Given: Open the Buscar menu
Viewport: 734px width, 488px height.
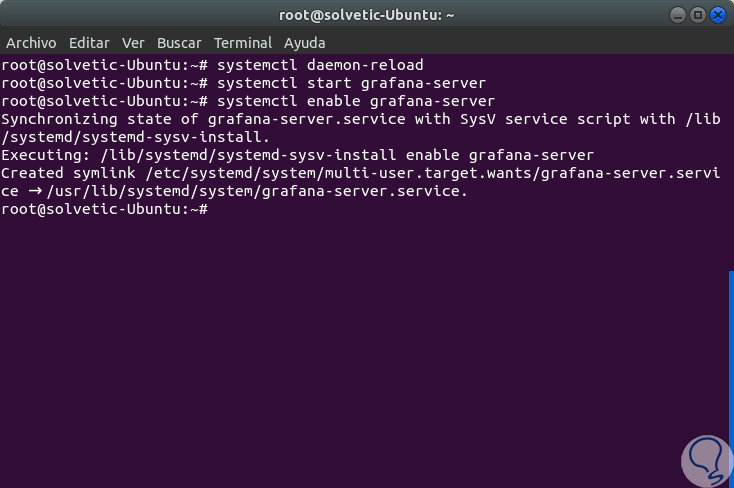Looking at the screenshot, I should pyautogui.click(x=179, y=43).
